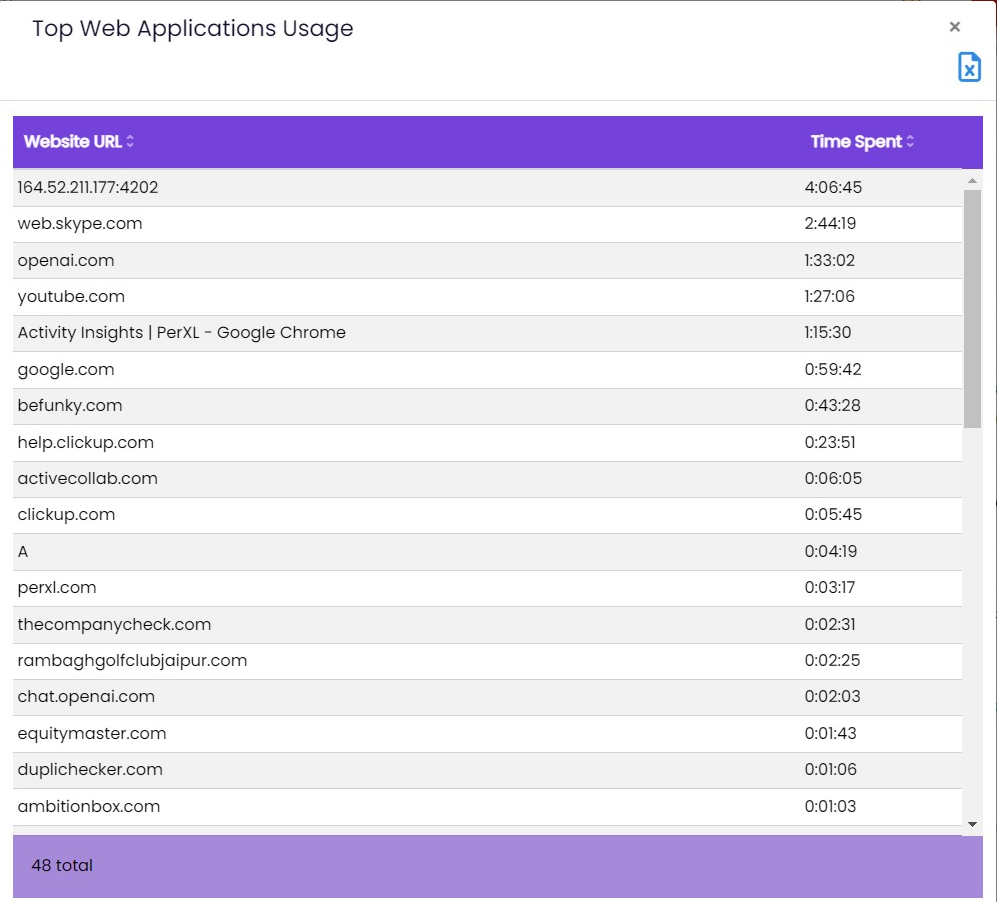Click the scrollbar up arrow
Image resolution: width=997 pixels, height=902 pixels.
[x=972, y=181]
